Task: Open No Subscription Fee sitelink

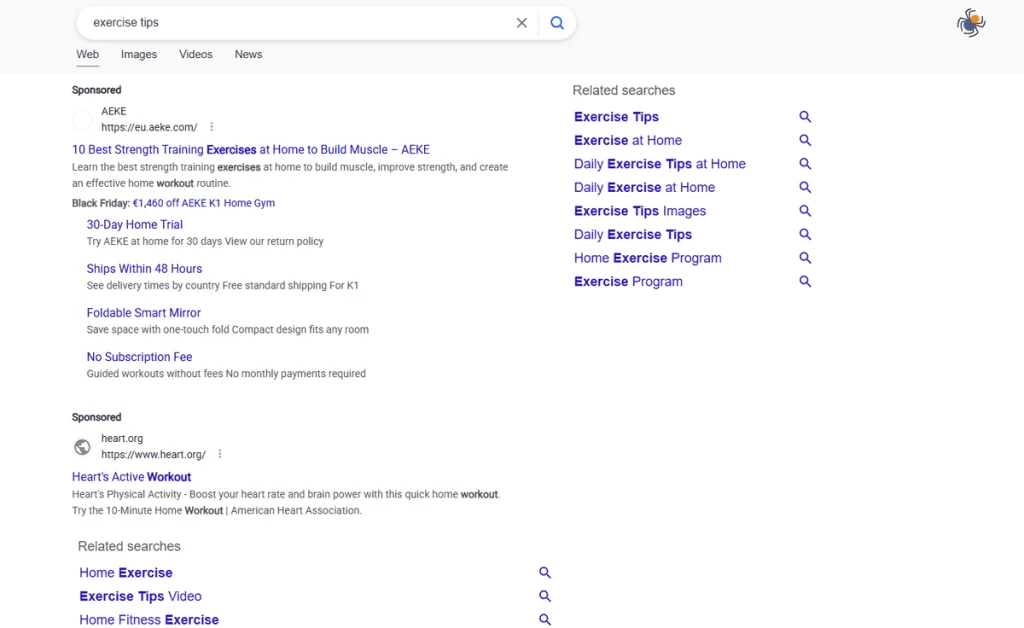Action: (x=139, y=357)
